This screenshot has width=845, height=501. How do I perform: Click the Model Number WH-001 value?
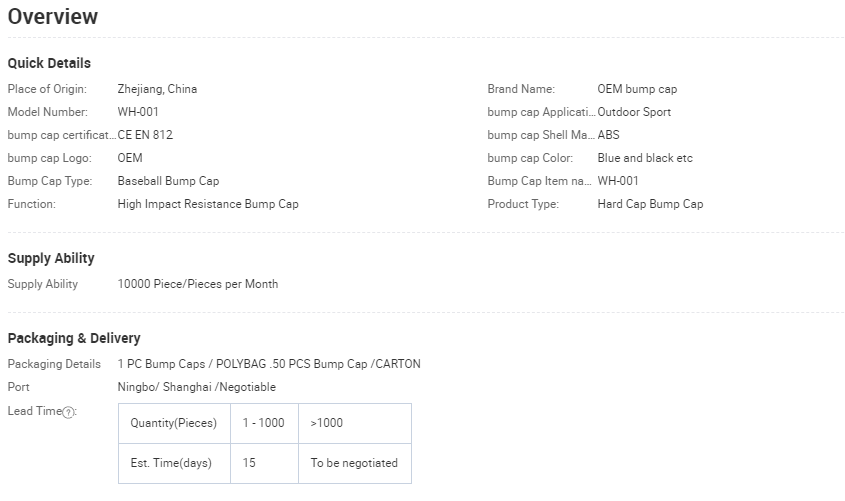pyautogui.click(x=138, y=112)
